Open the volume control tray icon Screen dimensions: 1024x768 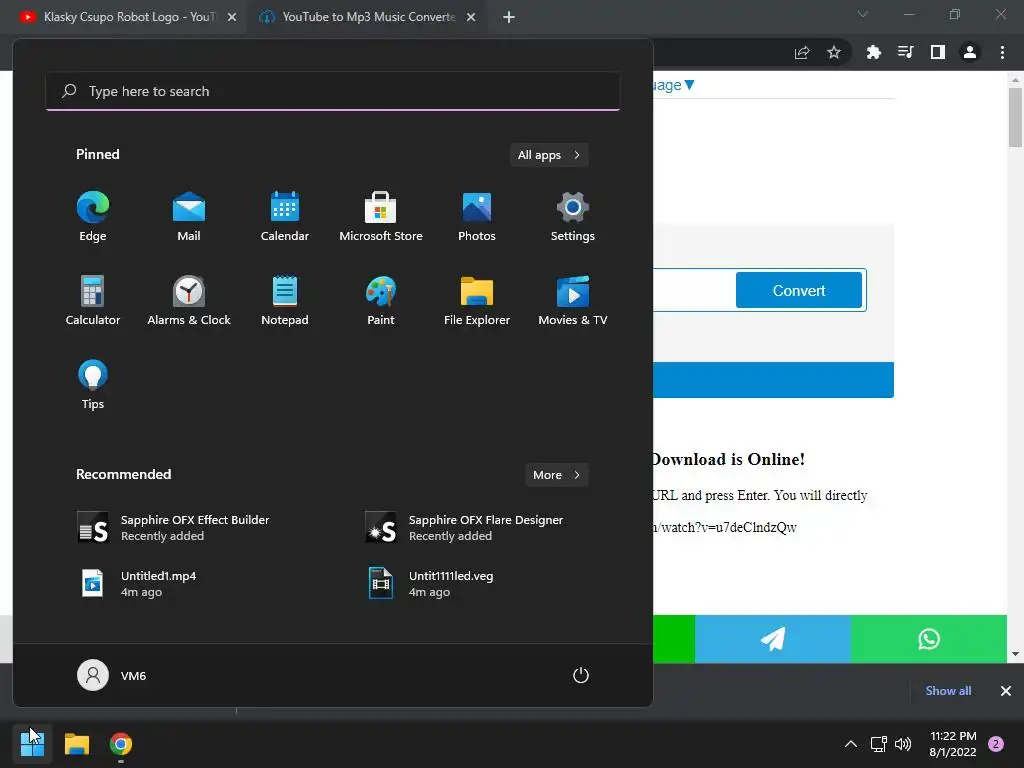[x=903, y=744]
